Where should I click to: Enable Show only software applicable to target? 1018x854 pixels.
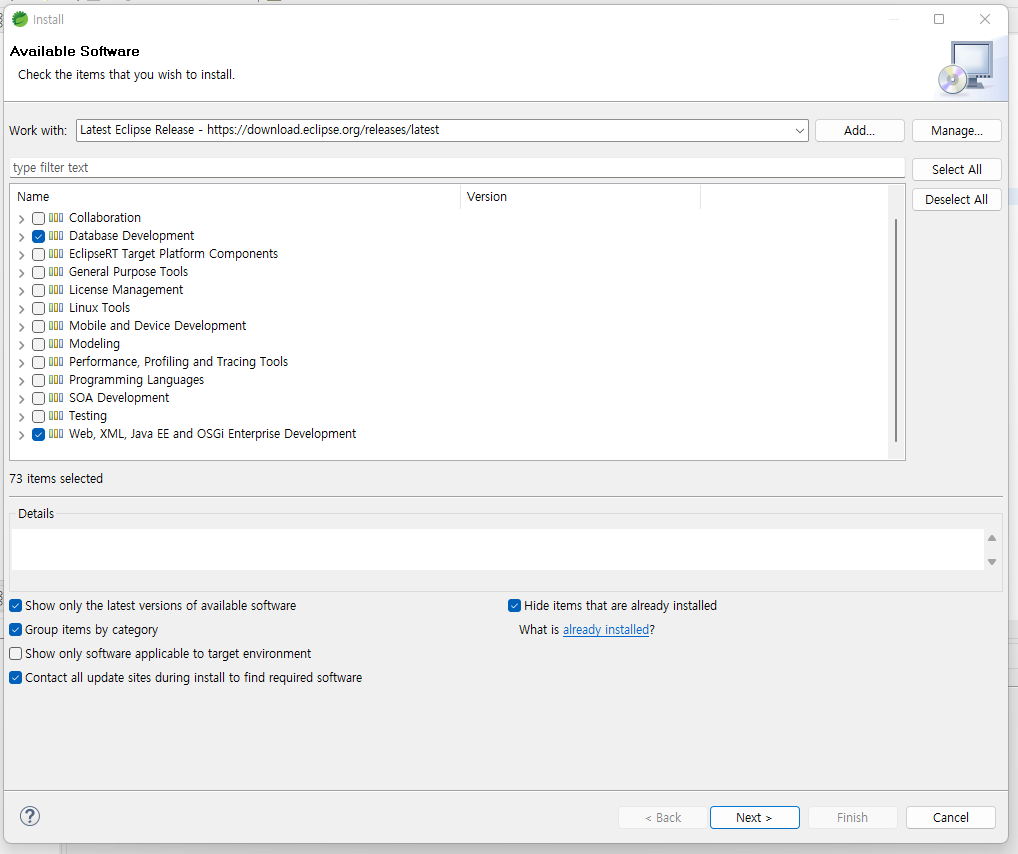point(16,654)
